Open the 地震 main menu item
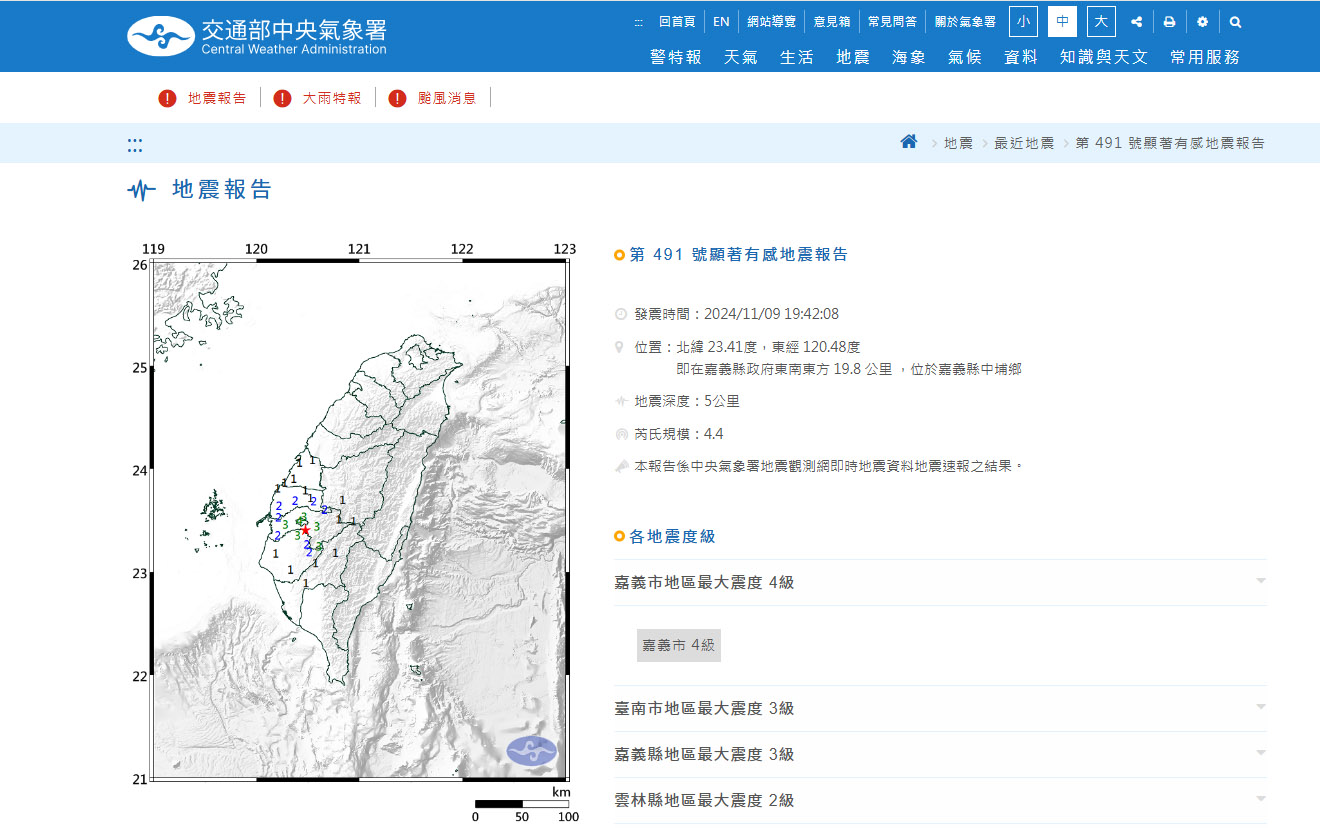 click(853, 57)
